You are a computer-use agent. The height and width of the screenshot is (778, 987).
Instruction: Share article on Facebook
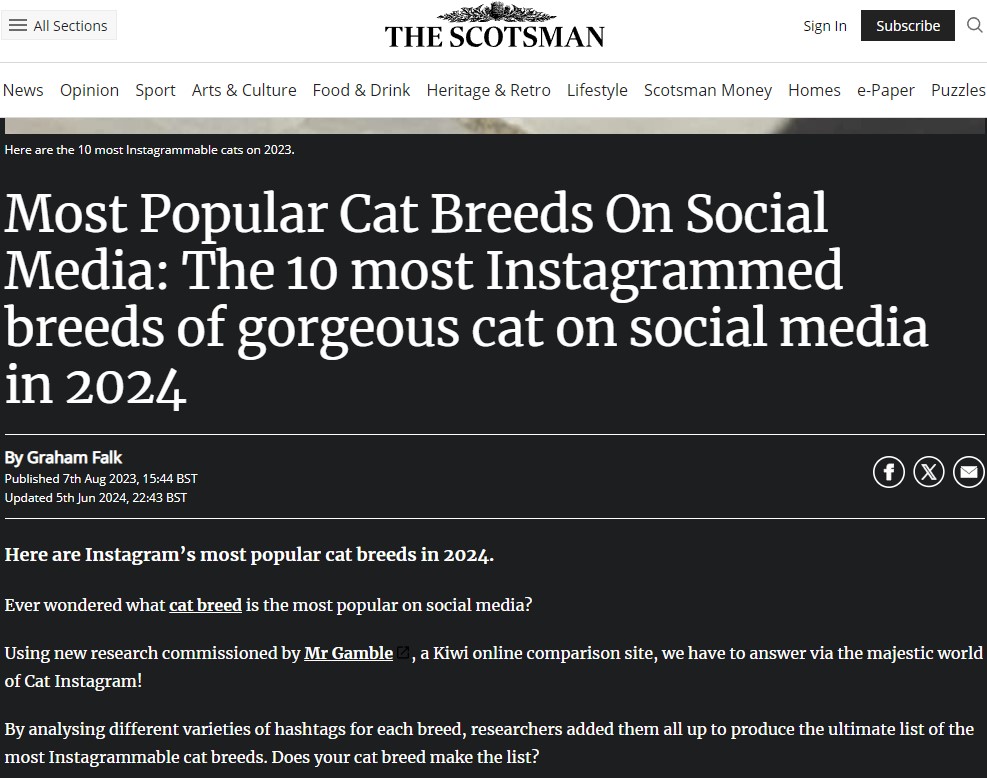889,471
